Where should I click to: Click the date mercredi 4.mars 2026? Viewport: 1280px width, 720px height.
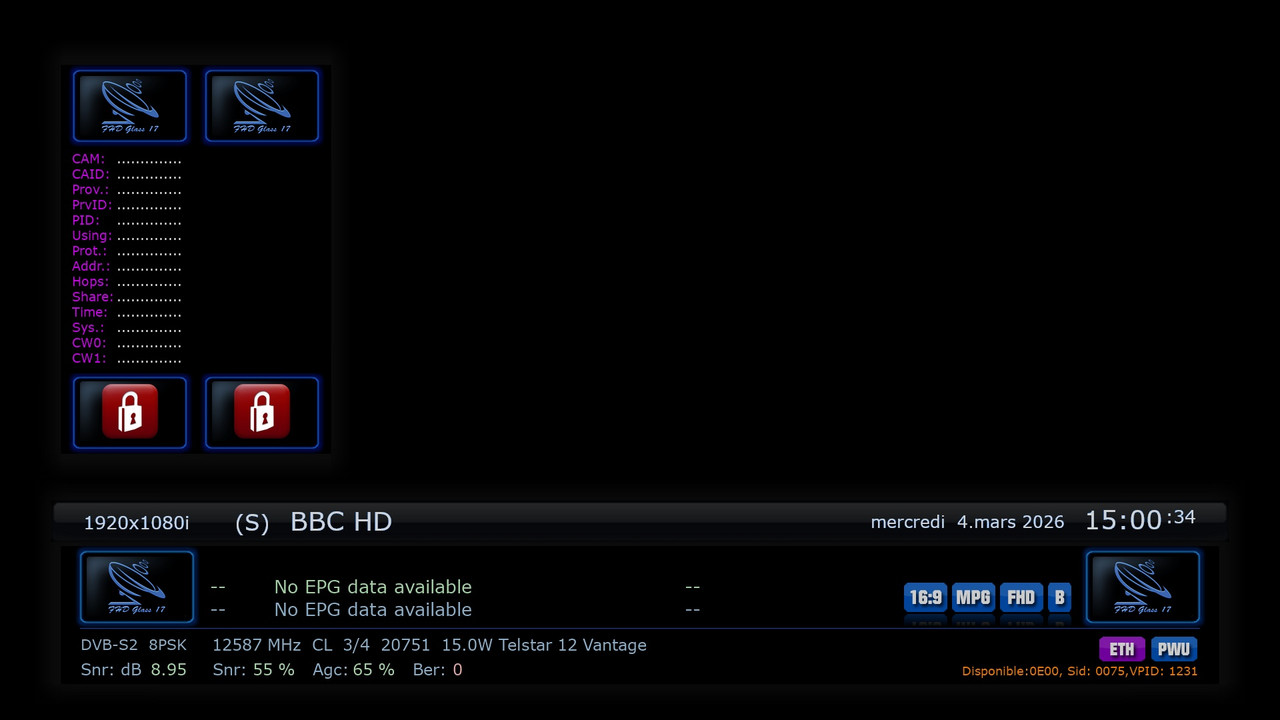(x=967, y=522)
